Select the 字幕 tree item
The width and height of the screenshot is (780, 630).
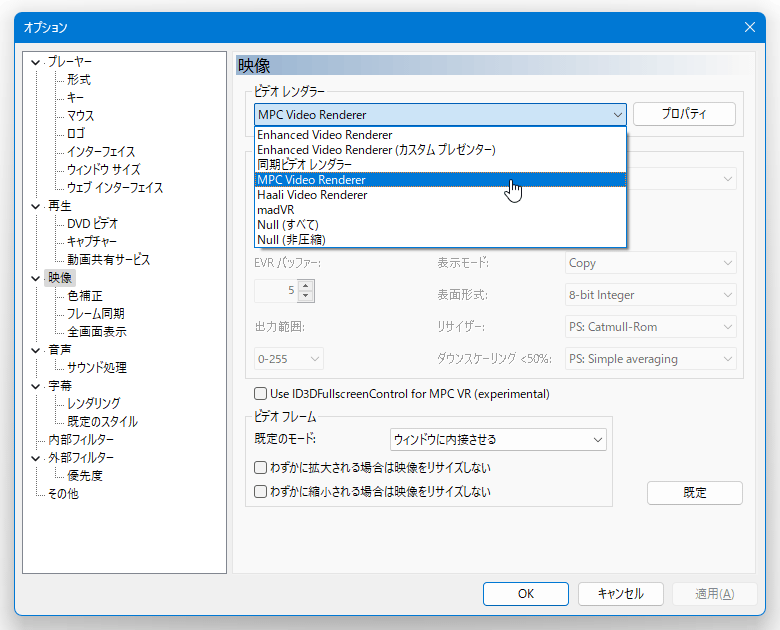click(60, 386)
